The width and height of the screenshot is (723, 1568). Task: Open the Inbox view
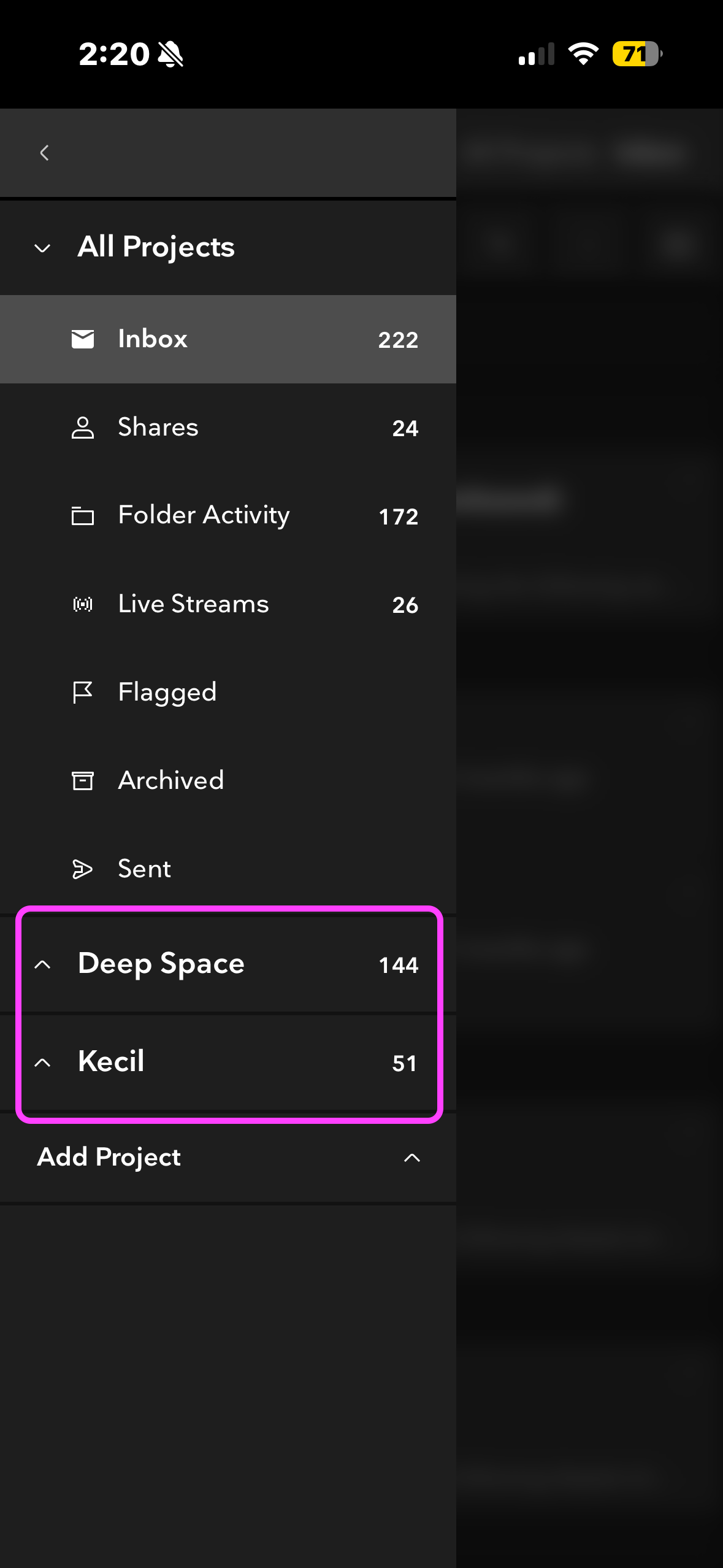pyautogui.click(x=153, y=339)
